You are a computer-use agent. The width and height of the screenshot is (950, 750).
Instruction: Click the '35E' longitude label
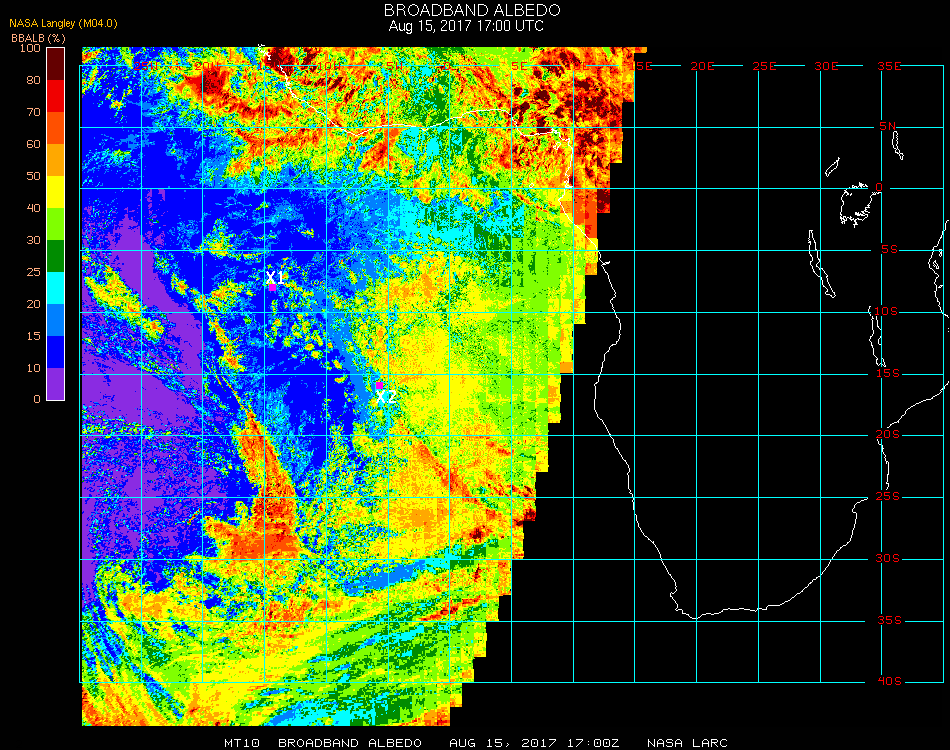(889, 66)
